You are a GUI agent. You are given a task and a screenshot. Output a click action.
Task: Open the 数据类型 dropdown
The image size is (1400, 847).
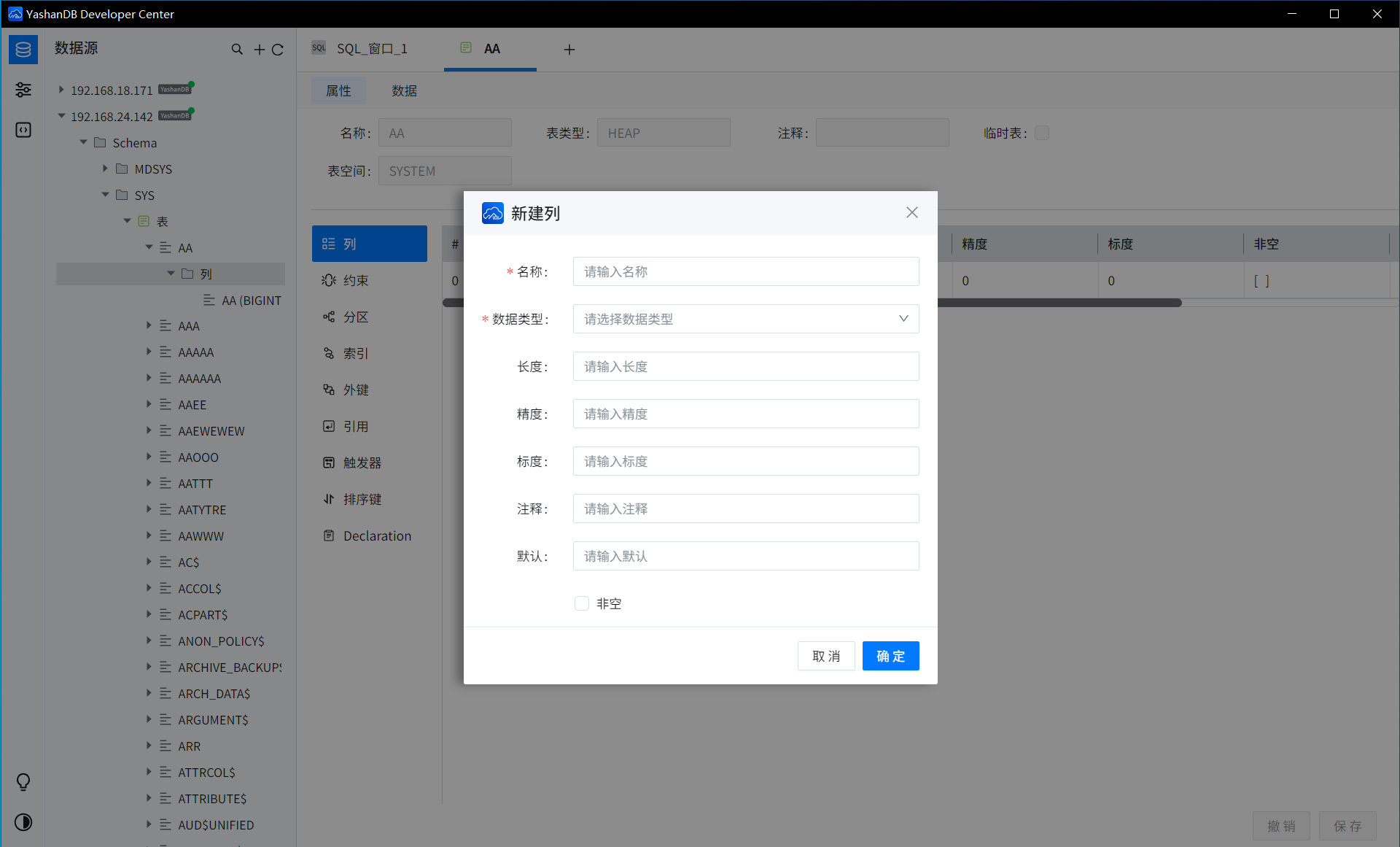click(x=746, y=319)
